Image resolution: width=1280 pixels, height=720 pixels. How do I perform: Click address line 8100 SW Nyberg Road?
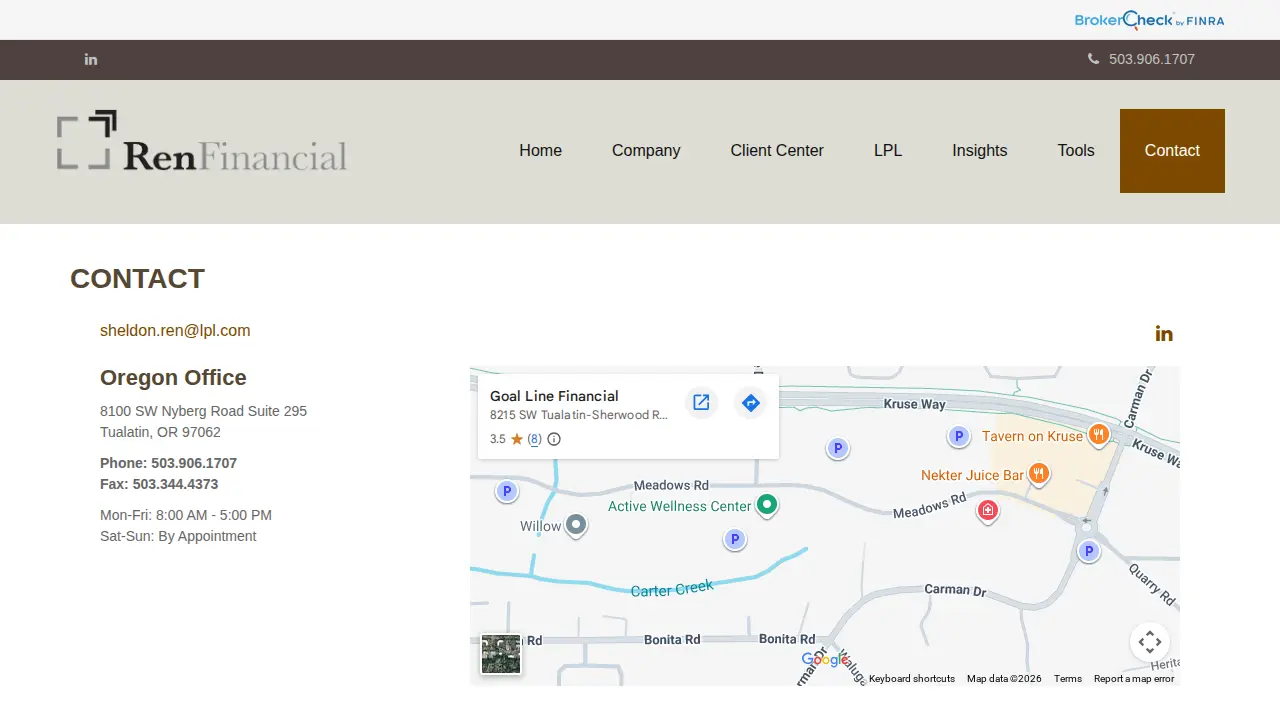tap(203, 411)
